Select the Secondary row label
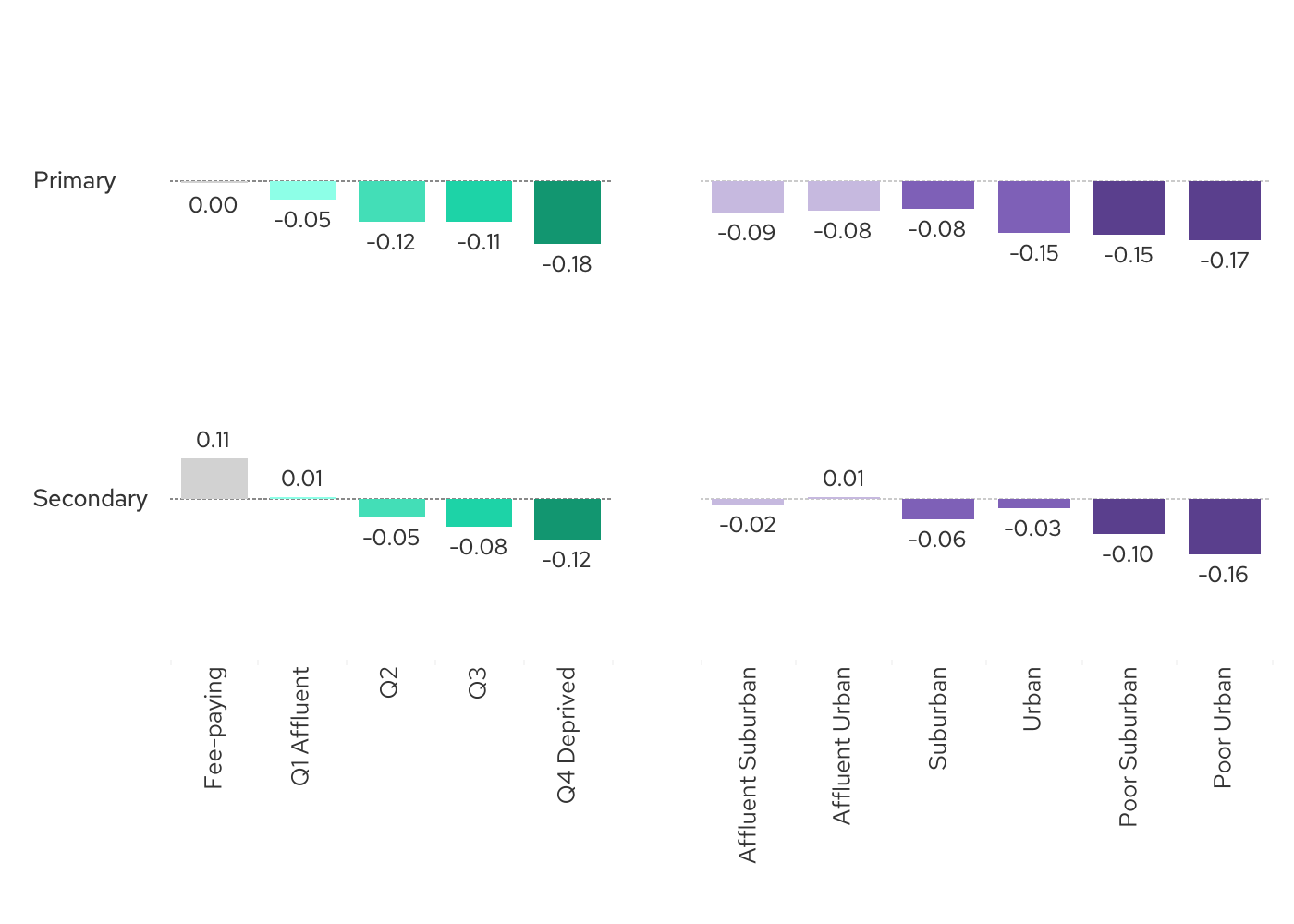Viewport: 1294px width, 924px height. pyautogui.click(x=91, y=498)
